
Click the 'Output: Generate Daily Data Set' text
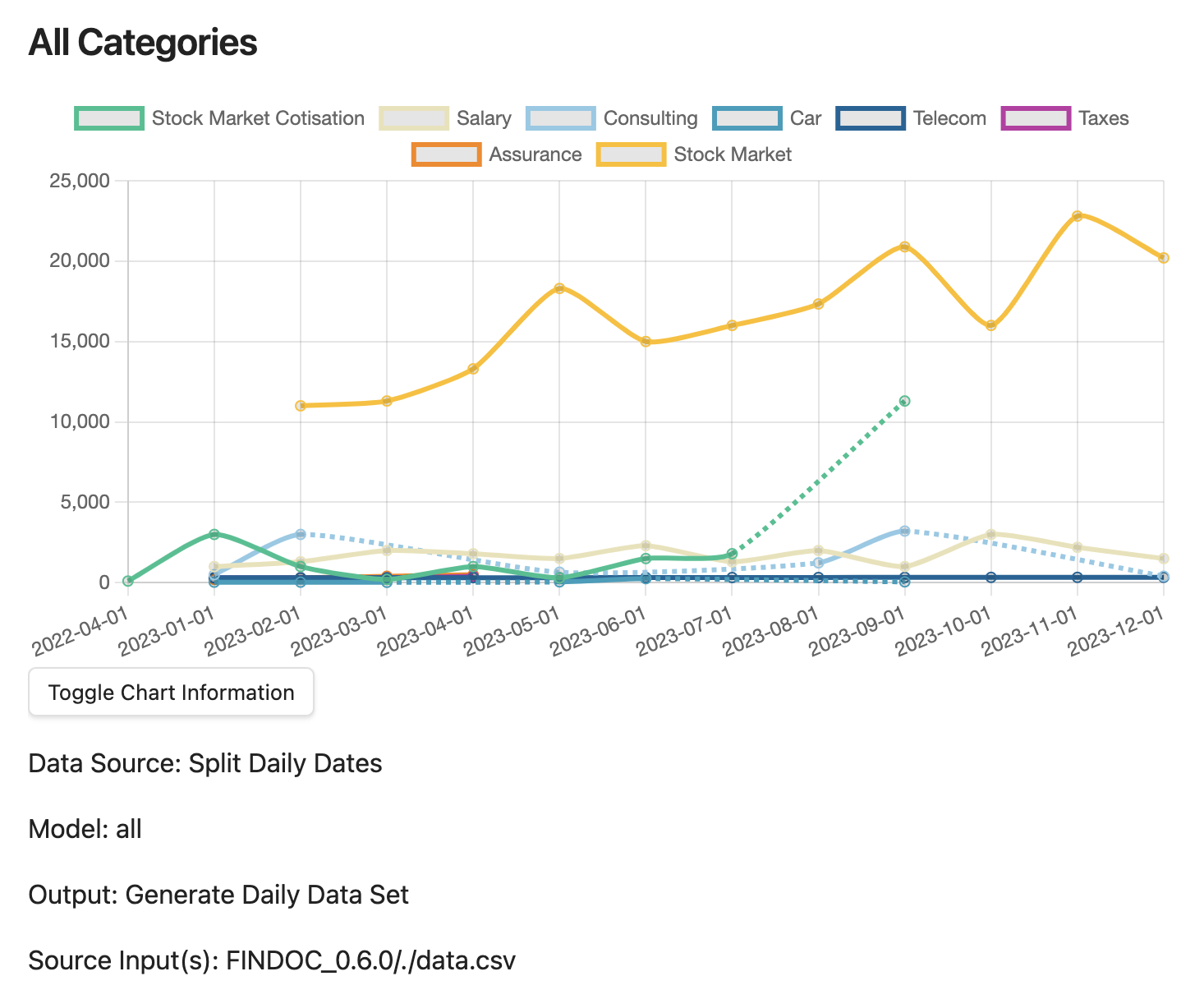[x=218, y=895]
